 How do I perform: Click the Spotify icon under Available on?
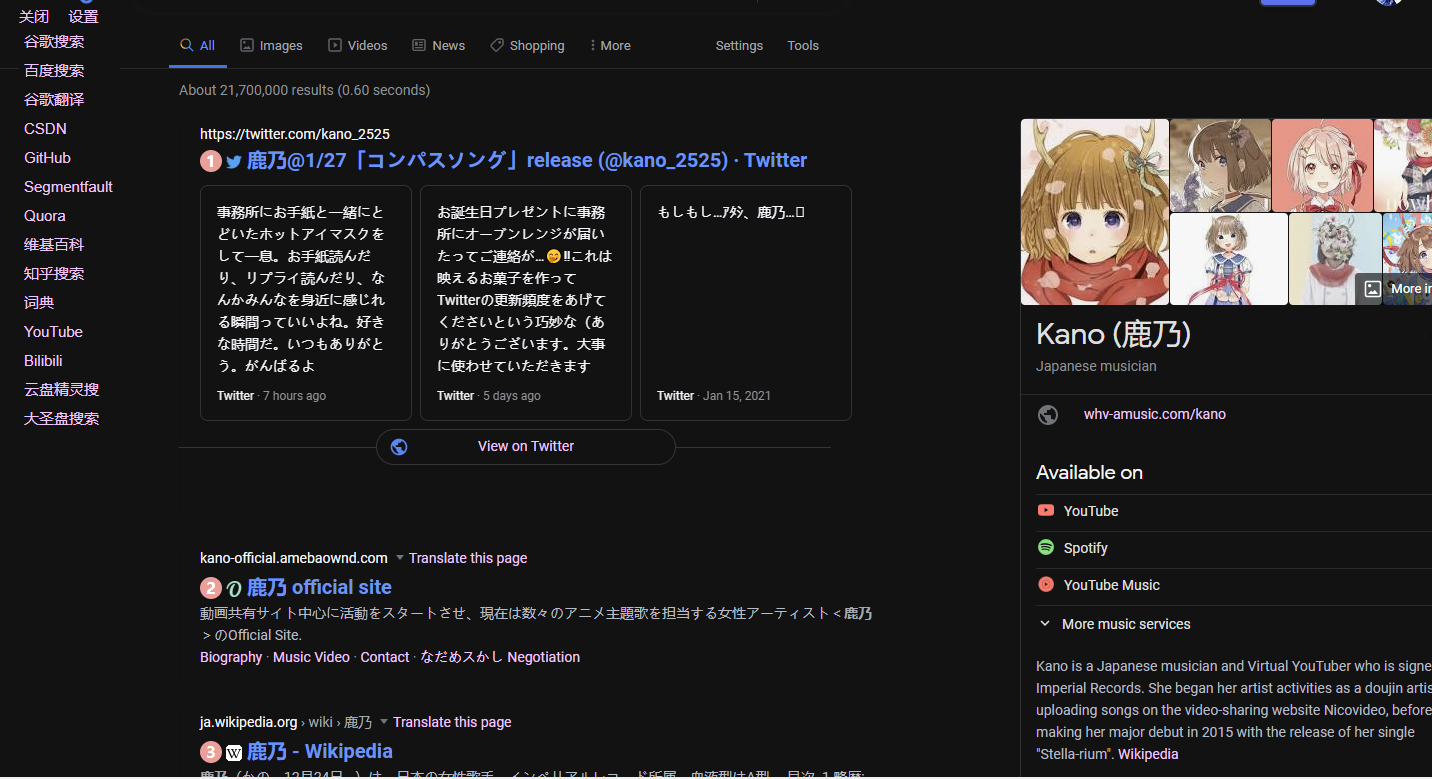(1046, 548)
